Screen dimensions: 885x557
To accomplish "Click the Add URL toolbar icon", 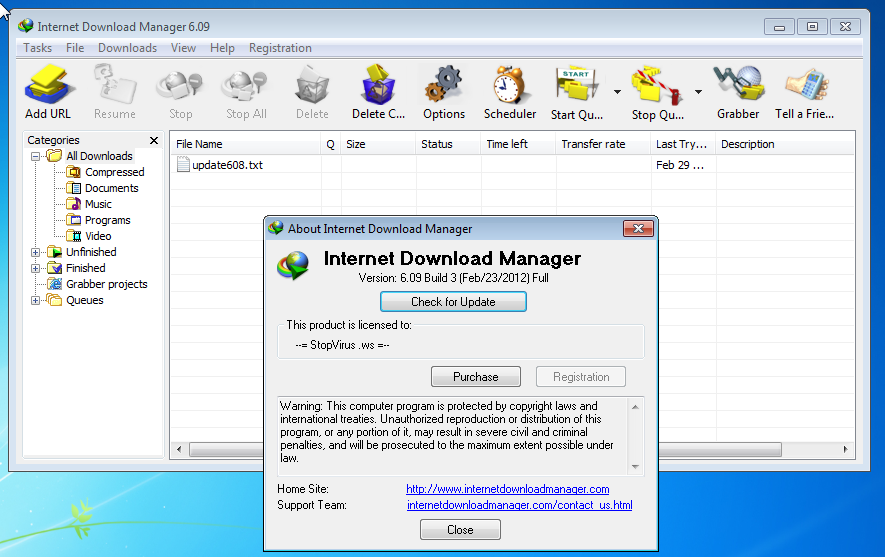I will pyautogui.click(x=48, y=85).
